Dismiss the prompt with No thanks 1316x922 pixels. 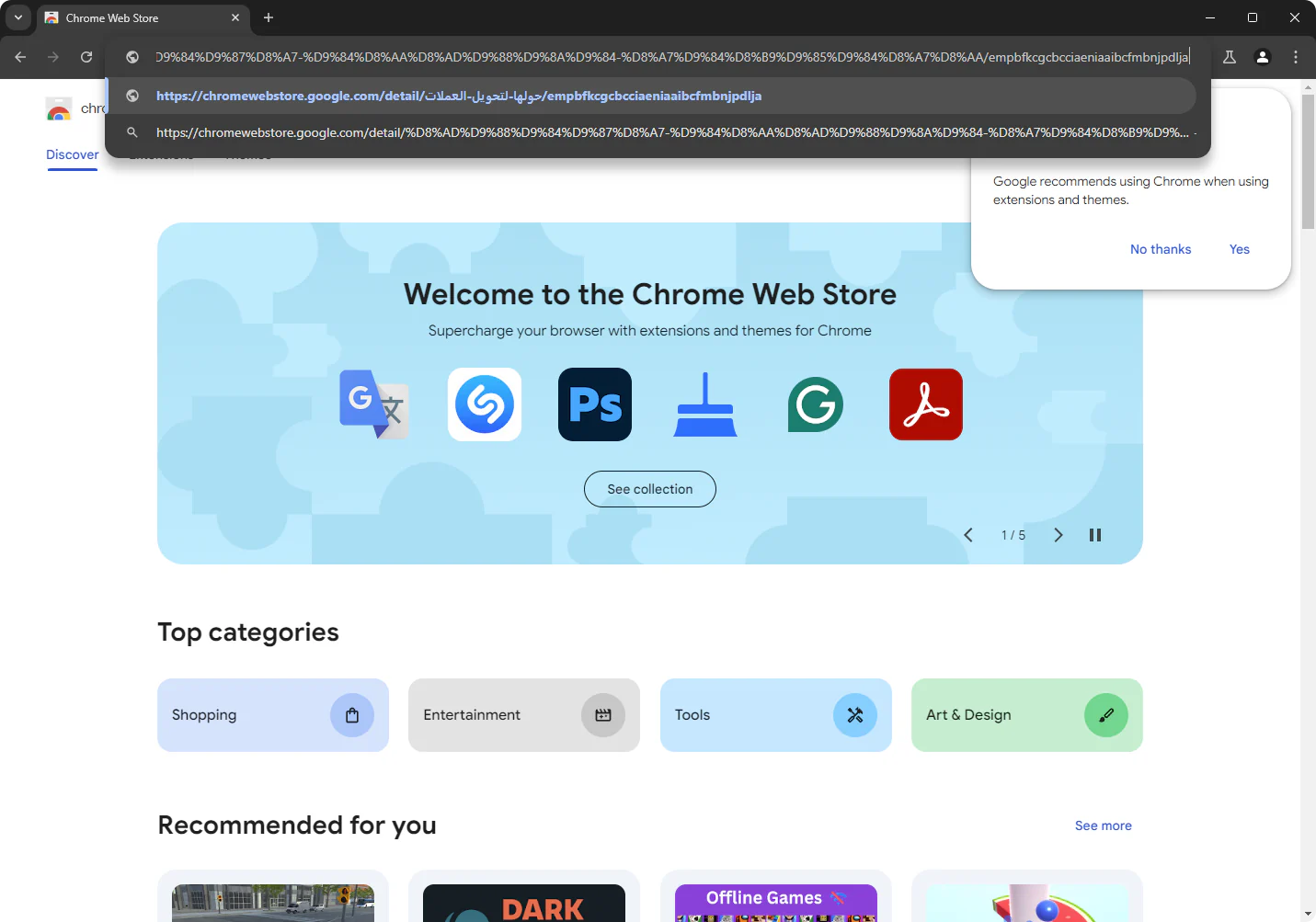[x=1161, y=249]
